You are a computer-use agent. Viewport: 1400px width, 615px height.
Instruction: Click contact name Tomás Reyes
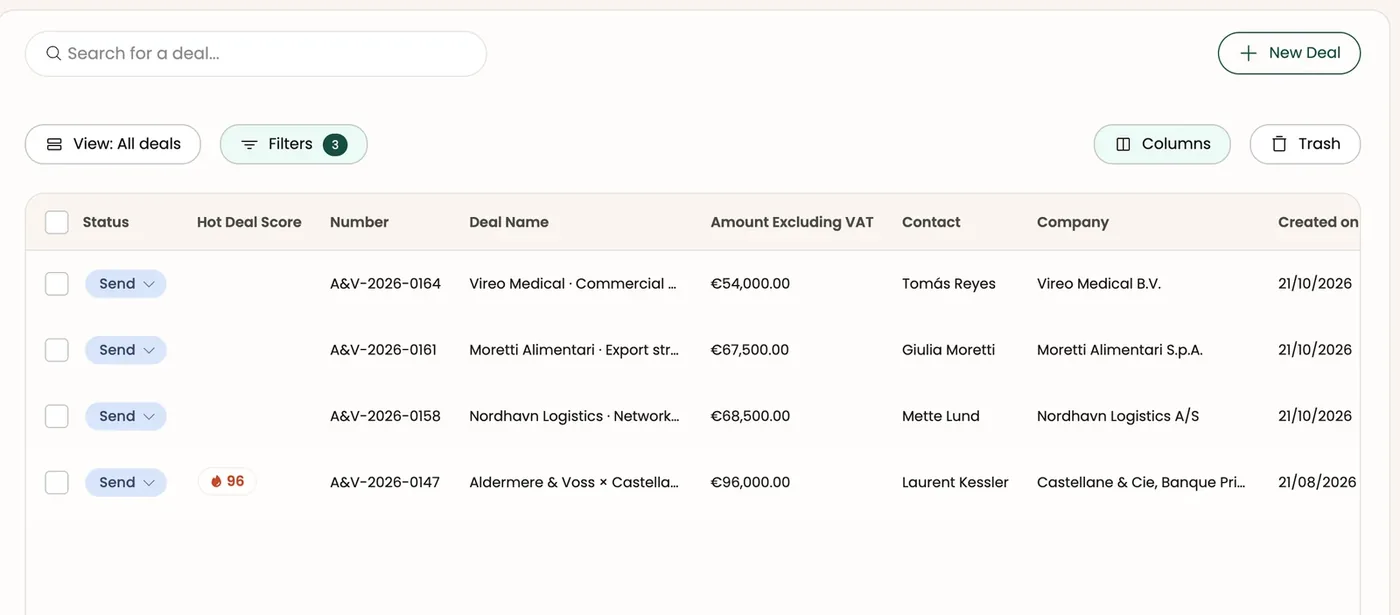(x=949, y=284)
